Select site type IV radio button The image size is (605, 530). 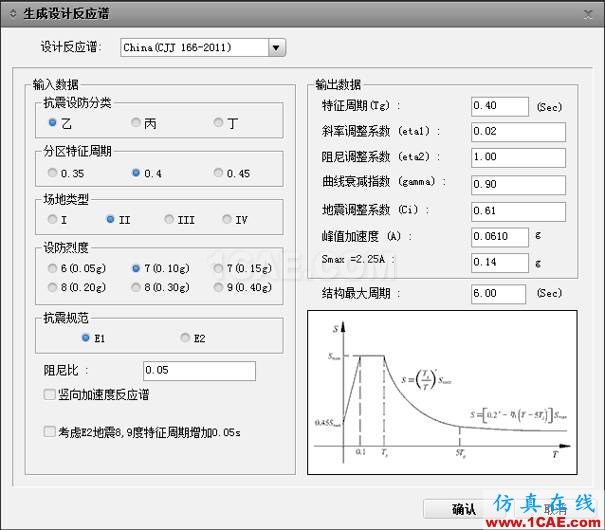227,219
